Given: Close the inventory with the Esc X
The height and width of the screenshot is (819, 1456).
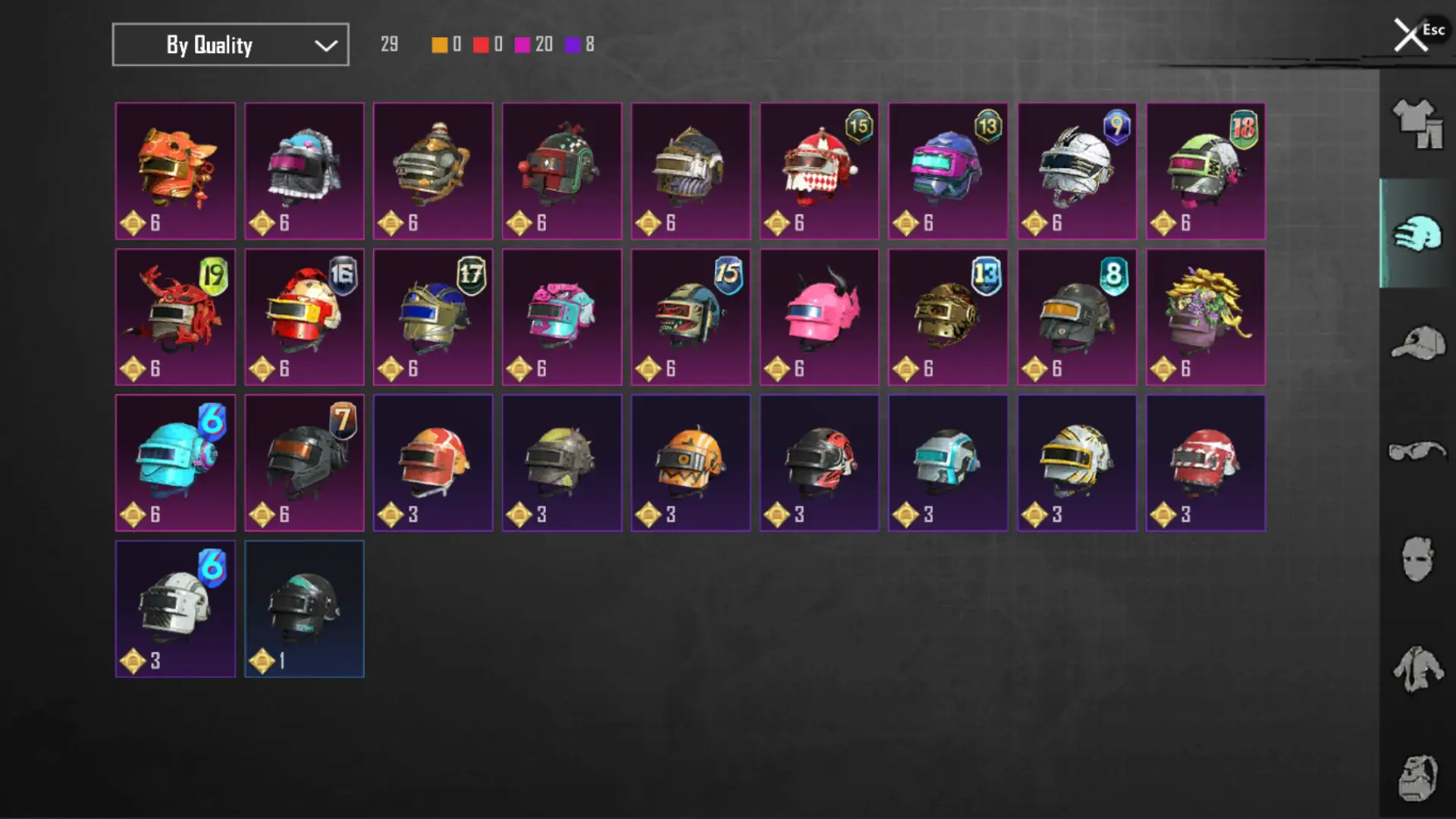Looking at the screenshot, I should (x=1411, y=35).
